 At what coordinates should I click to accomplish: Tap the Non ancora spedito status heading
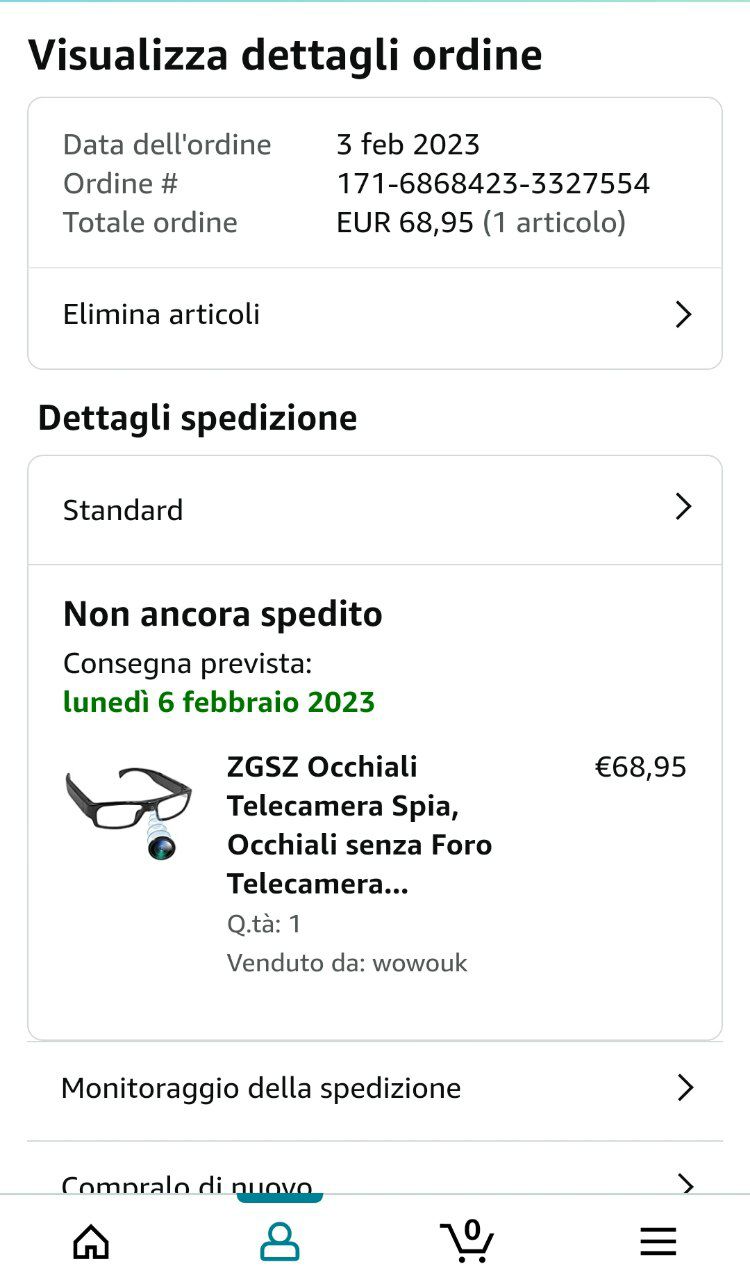coord(223,614)
